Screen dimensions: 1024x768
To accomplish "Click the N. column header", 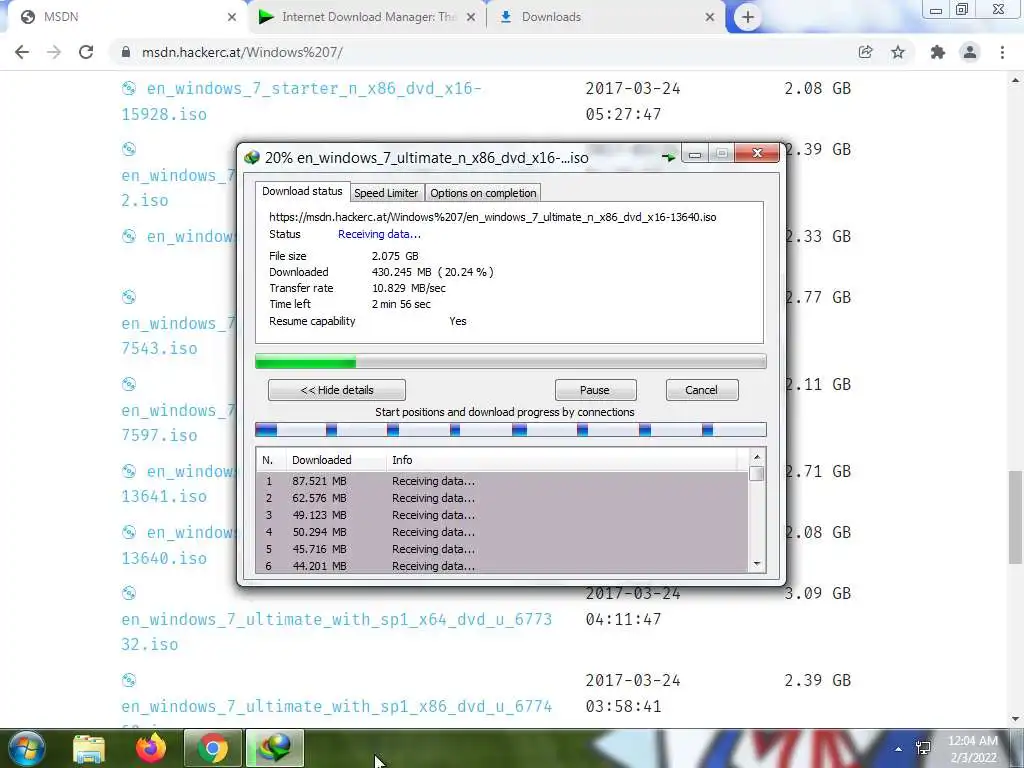I will pyautogui.click(x=271, y=460).
